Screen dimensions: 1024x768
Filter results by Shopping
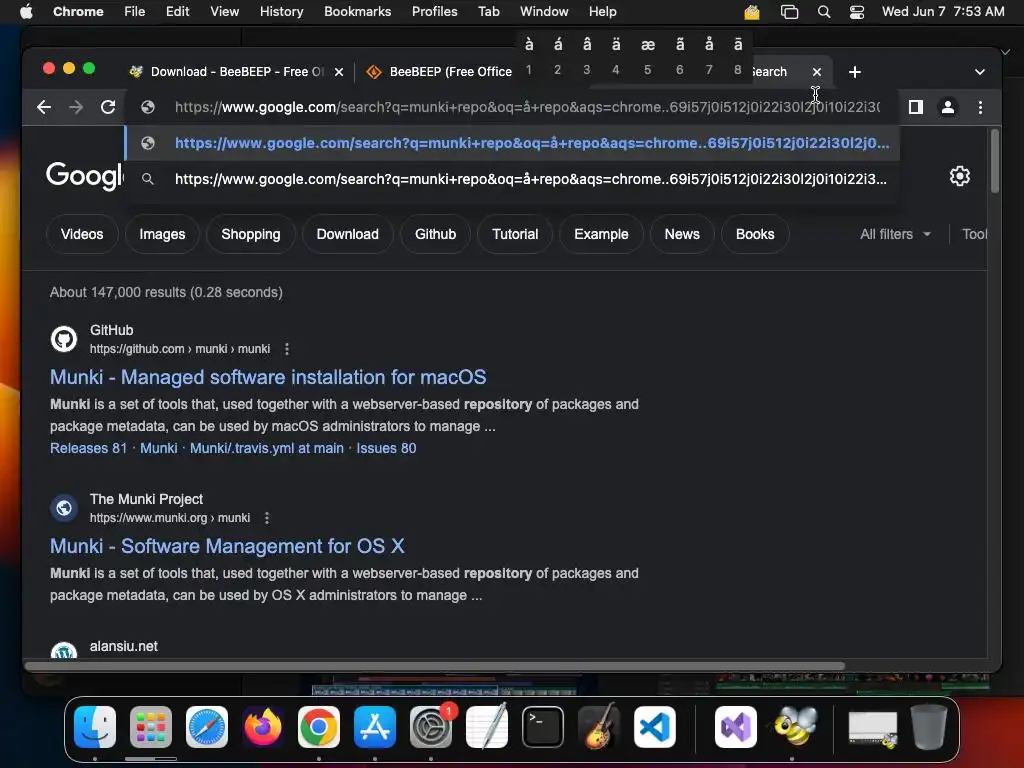click(x=251, y=234)
